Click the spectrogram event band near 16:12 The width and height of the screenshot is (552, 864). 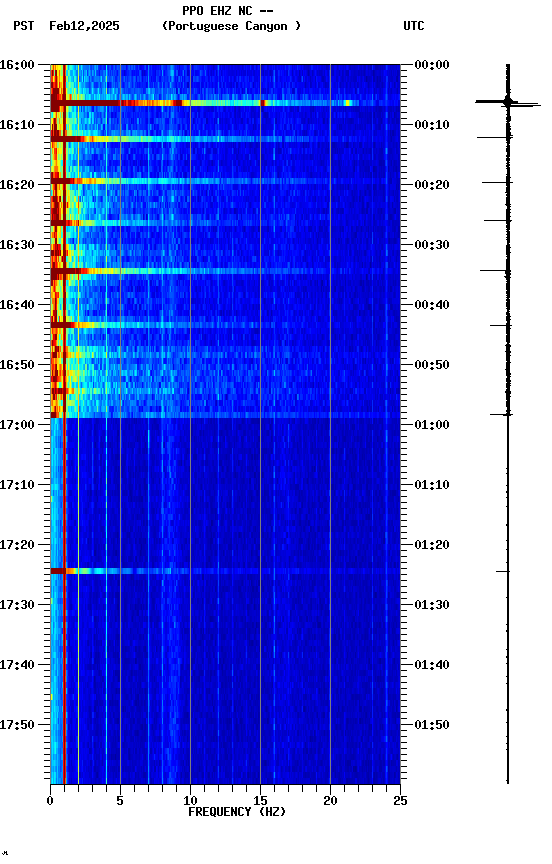(x=225, y=139)
